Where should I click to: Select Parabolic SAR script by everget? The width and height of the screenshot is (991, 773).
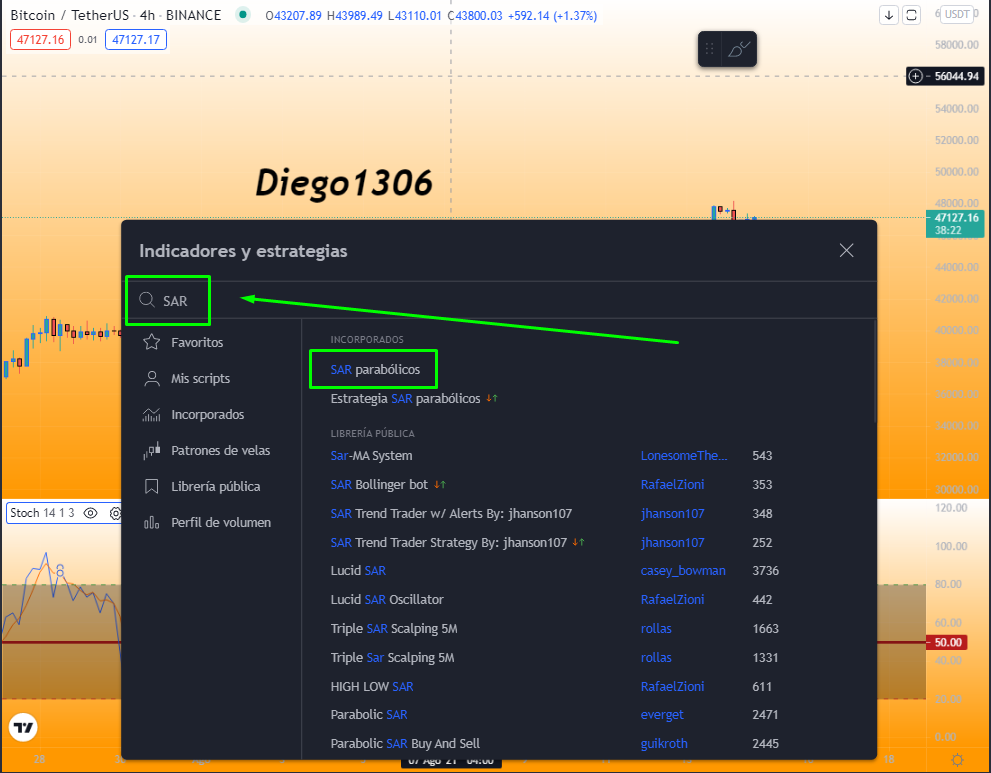[368, 714]
